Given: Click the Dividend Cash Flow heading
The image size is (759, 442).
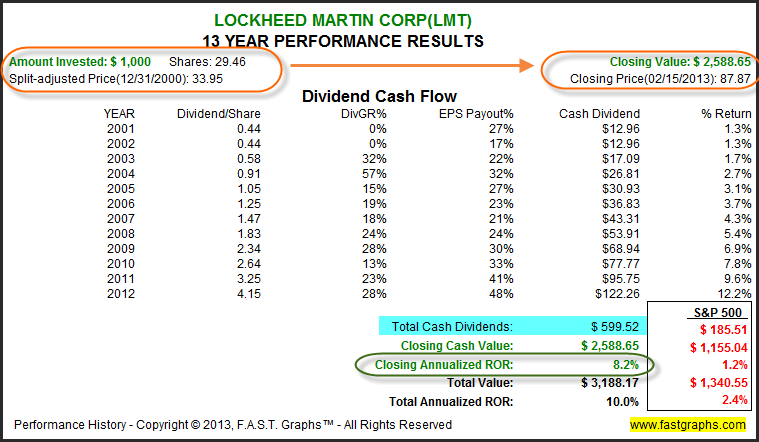Looking at the screenshot, I should [380, 96].
